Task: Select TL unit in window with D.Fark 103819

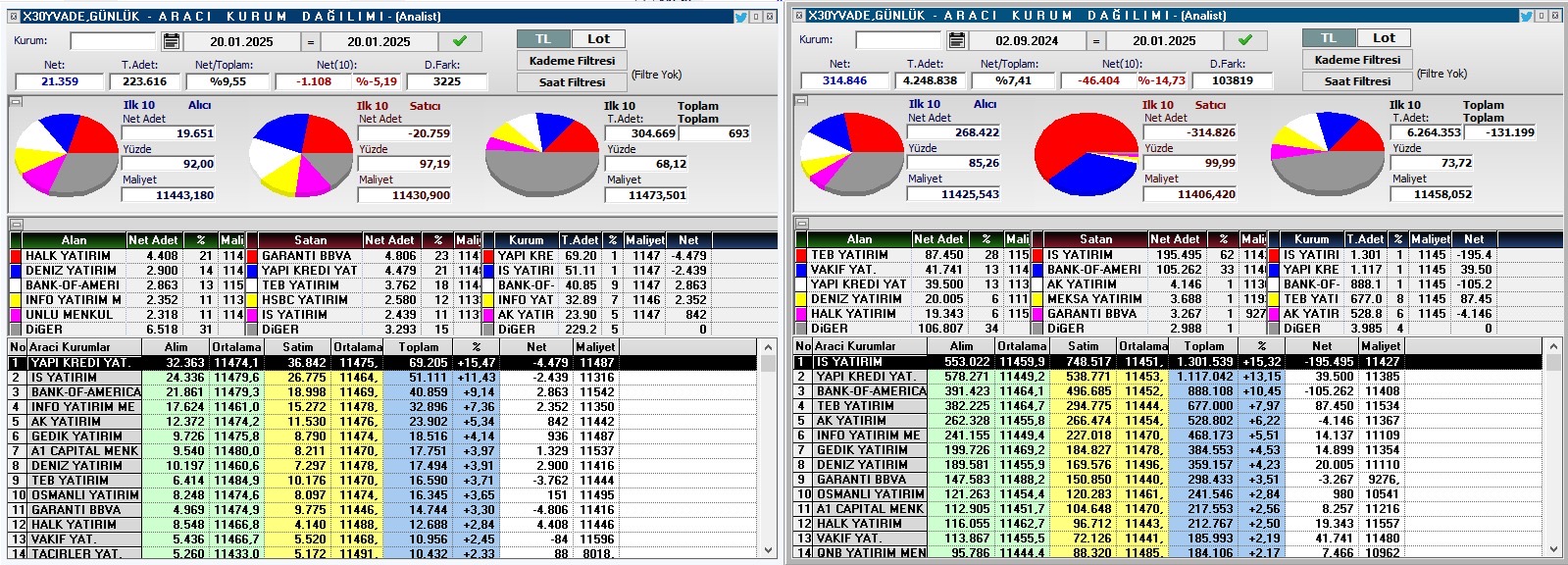Action: coord(1329,38)
